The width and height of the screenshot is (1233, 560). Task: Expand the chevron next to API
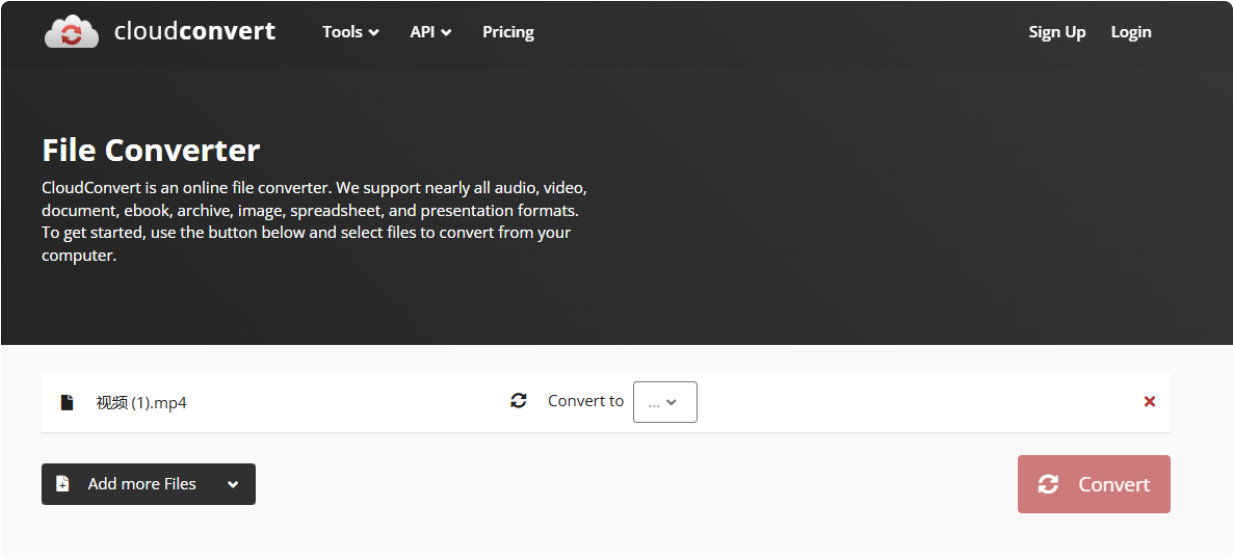(x=446, y=33)
